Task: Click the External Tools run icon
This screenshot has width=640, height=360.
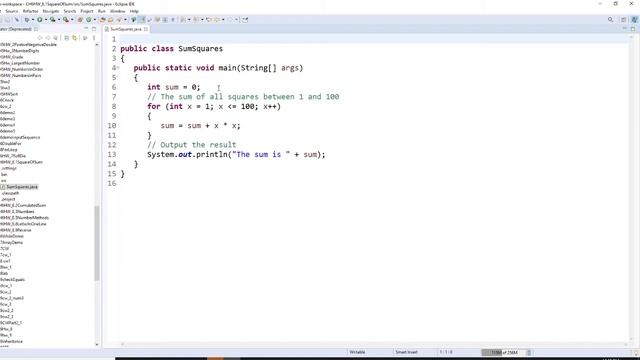Action: (x=66, y=20)
